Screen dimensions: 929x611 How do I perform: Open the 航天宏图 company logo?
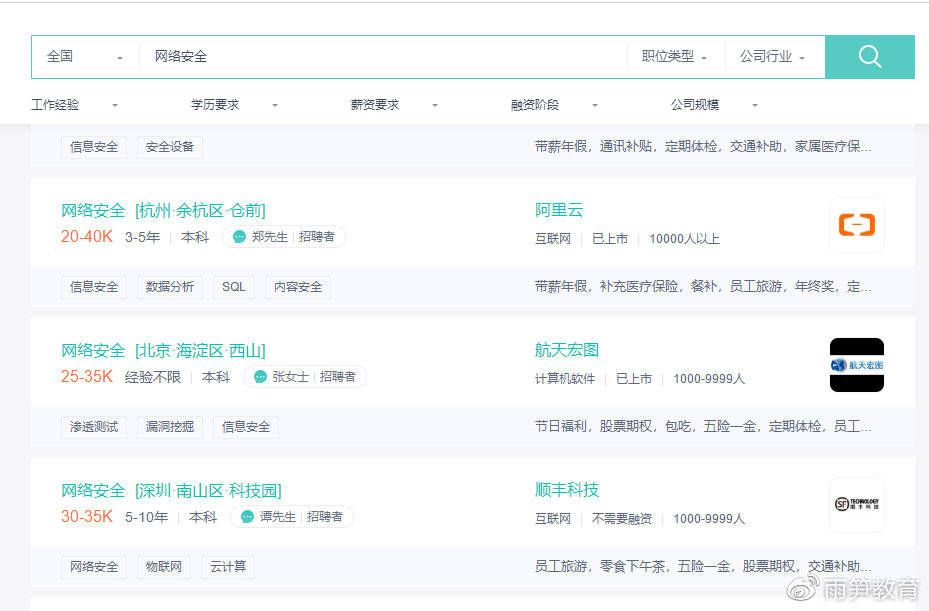856,365
